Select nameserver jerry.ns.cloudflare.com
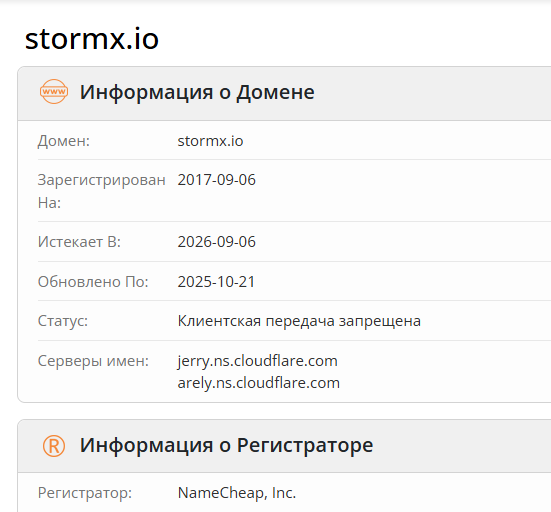This screenshot has height=512, width=551. click(258, 361)
